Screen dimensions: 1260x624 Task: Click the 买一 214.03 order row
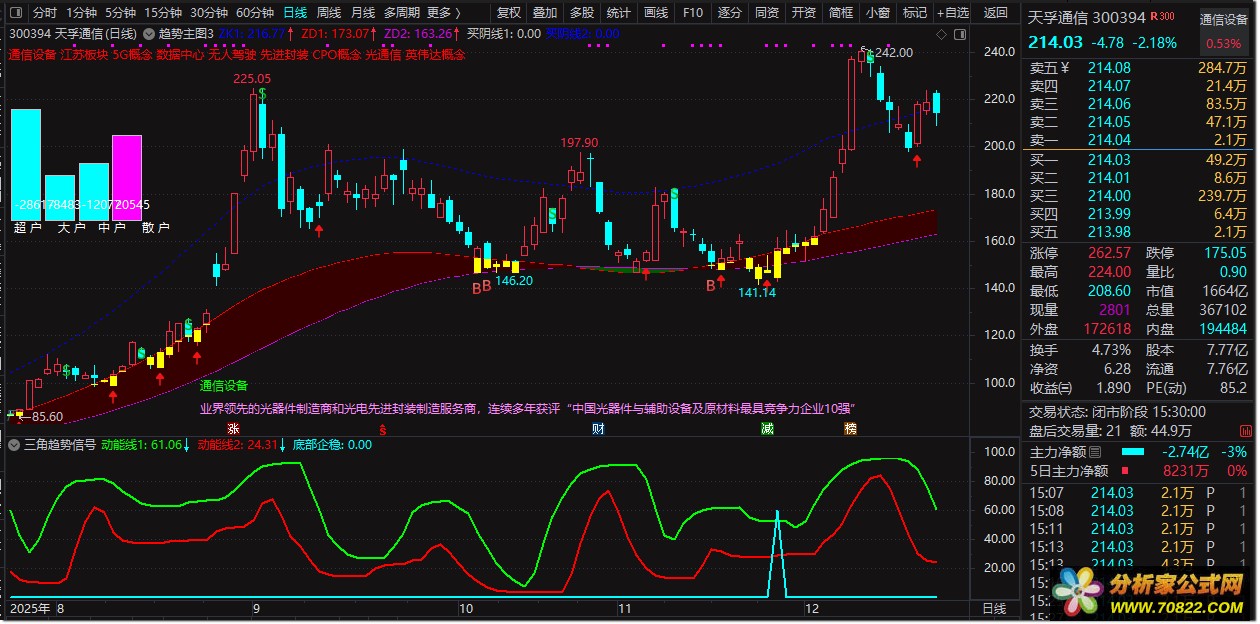pyautogui.click(x=1138, y=160)
